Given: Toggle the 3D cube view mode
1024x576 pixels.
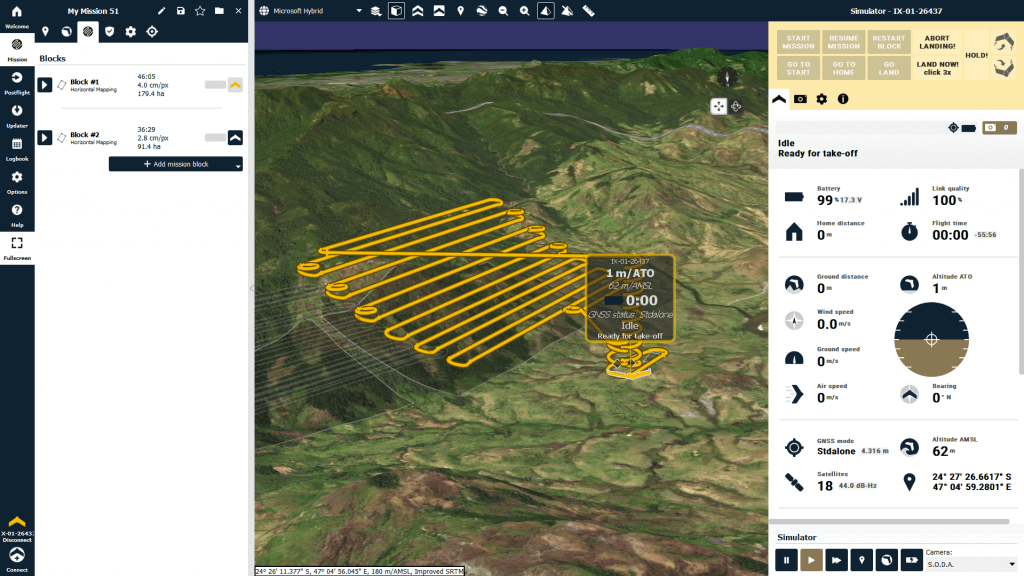Looking at the screenshot, I should point(395,11).
